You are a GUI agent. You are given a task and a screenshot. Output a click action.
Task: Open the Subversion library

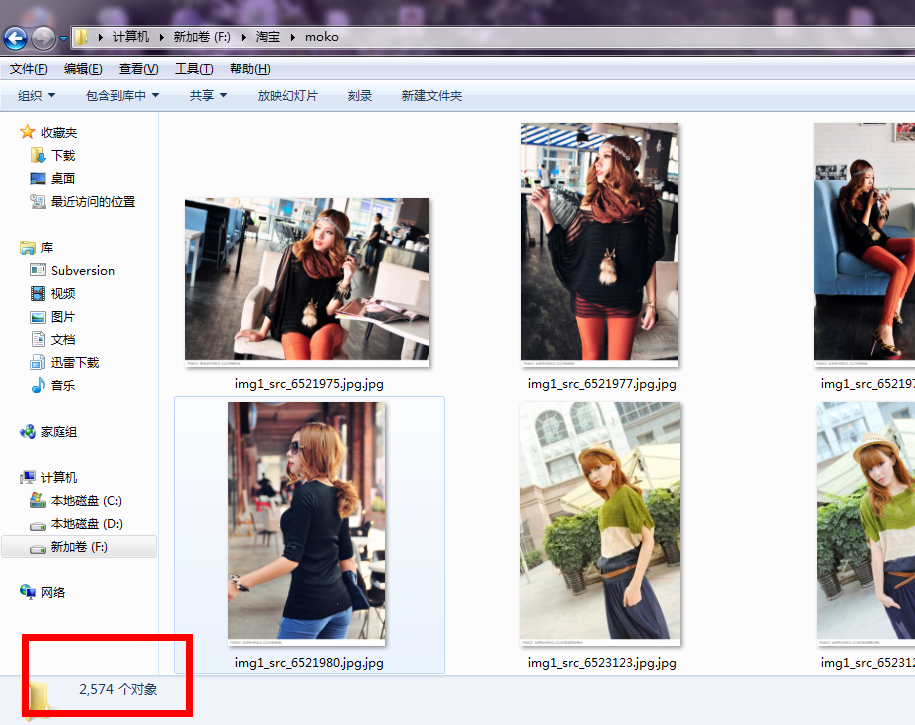[x=82, y=271]
